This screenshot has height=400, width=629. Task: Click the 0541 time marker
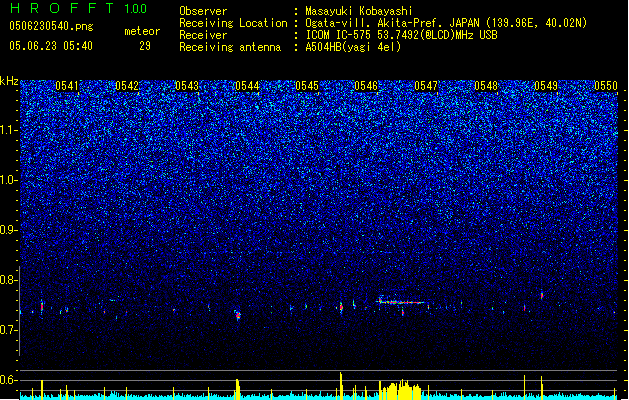point(67,86)
